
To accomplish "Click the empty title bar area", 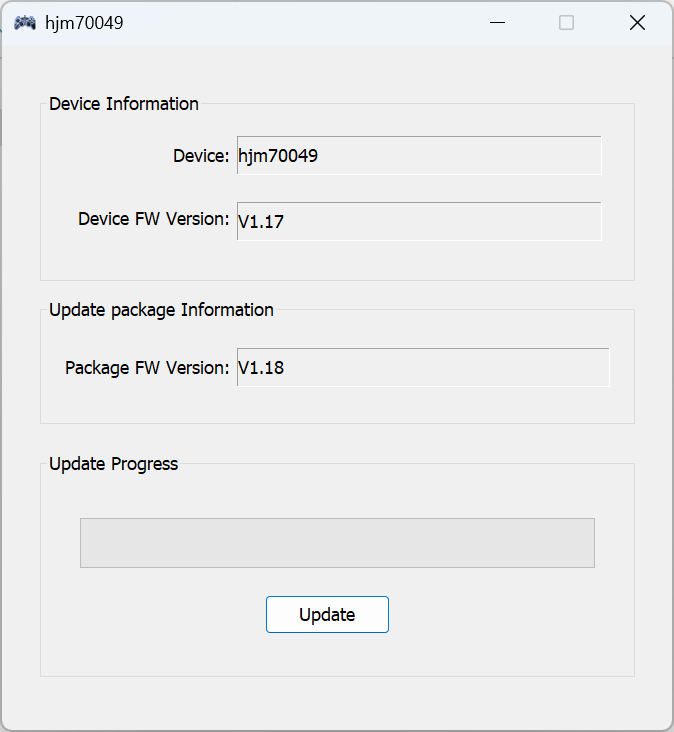I will pyautogui.click(x=300, y=22).
